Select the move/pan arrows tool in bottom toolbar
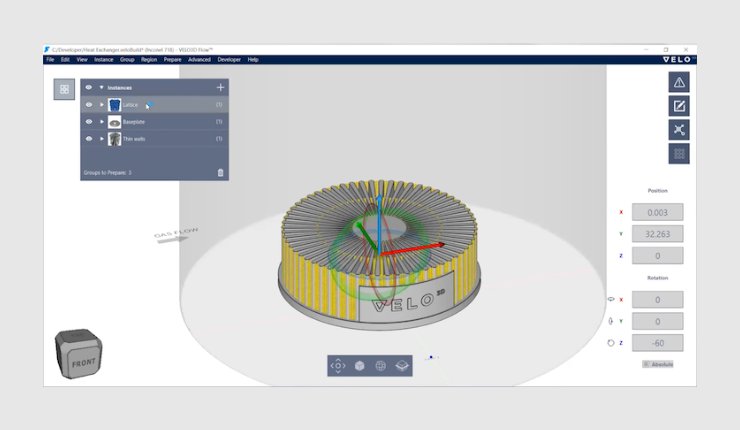Viewport: 740px width, 430px height. 338,365
